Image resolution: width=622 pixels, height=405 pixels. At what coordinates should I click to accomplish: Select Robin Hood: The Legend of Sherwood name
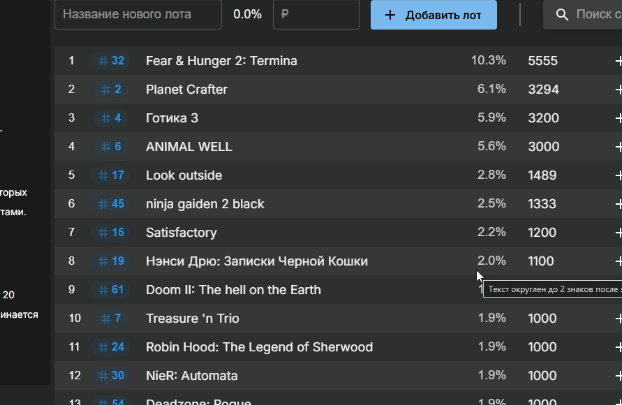click(259, 347)
